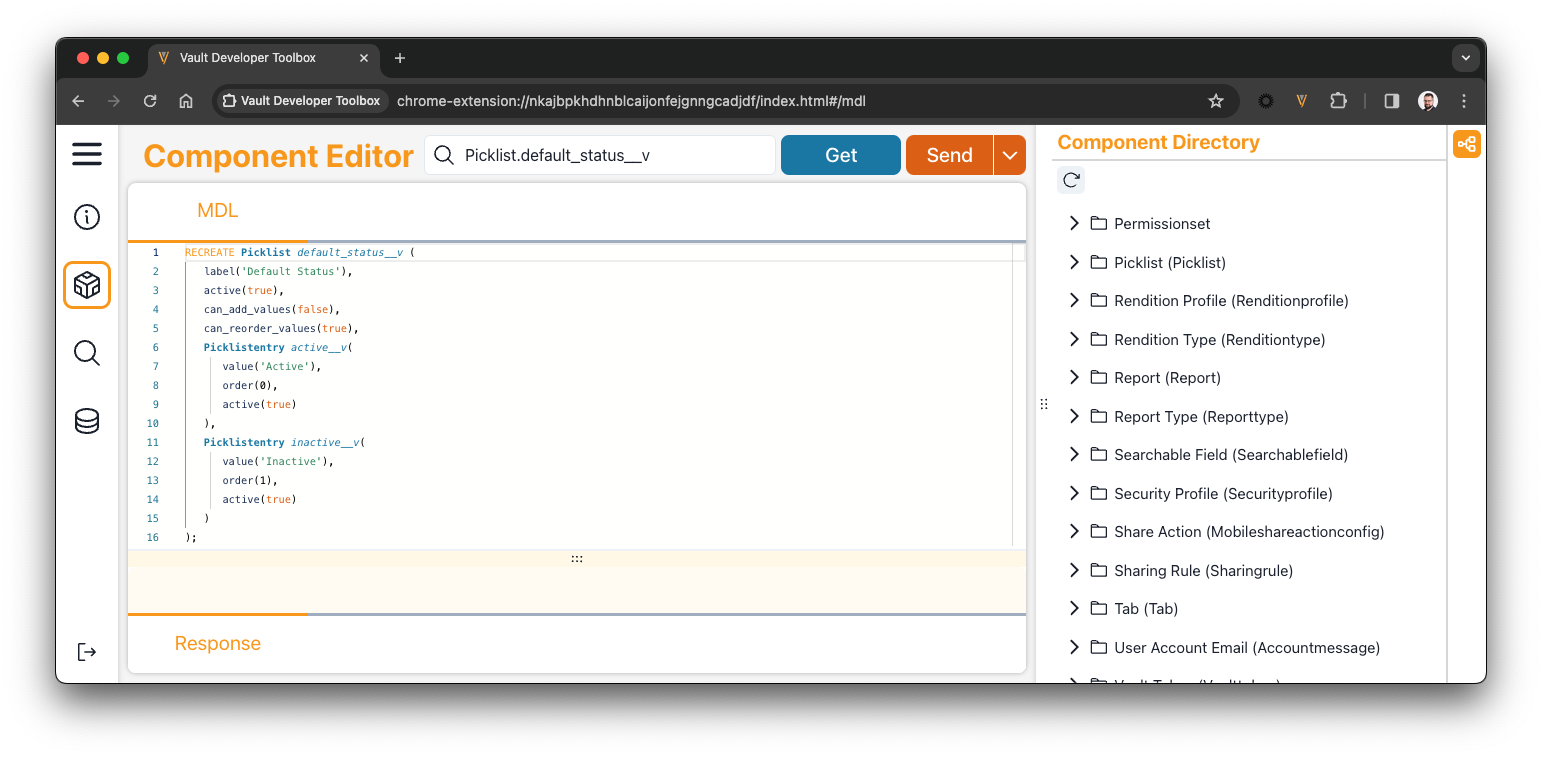Image resolution: width=1542 pixels, height=757 pixels.
Task: Toggle the browser side panel
Action: [1391, 101]
